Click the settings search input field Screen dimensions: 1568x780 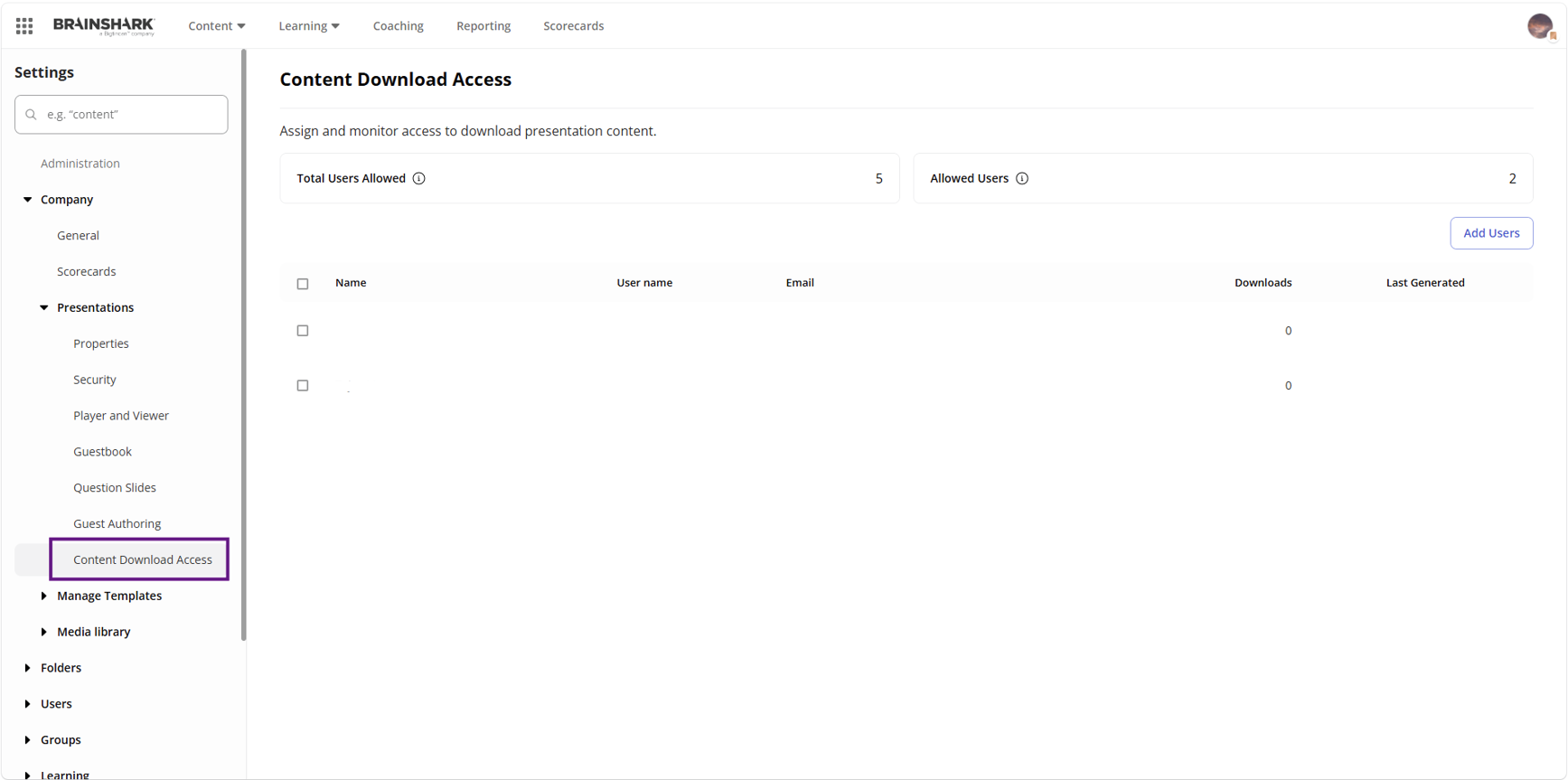click(121, 115)
